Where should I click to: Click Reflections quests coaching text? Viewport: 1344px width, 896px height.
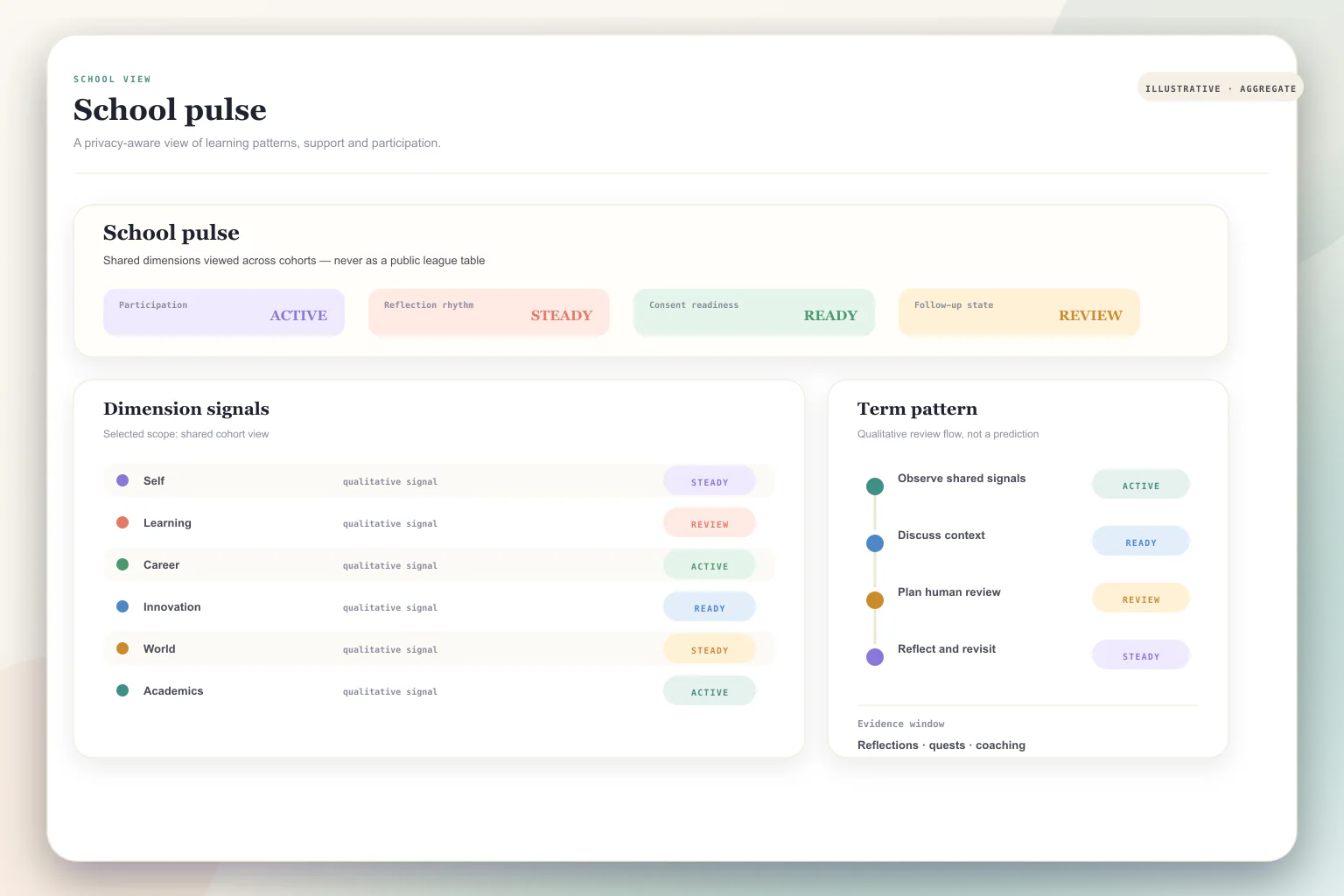click(941, 745)
